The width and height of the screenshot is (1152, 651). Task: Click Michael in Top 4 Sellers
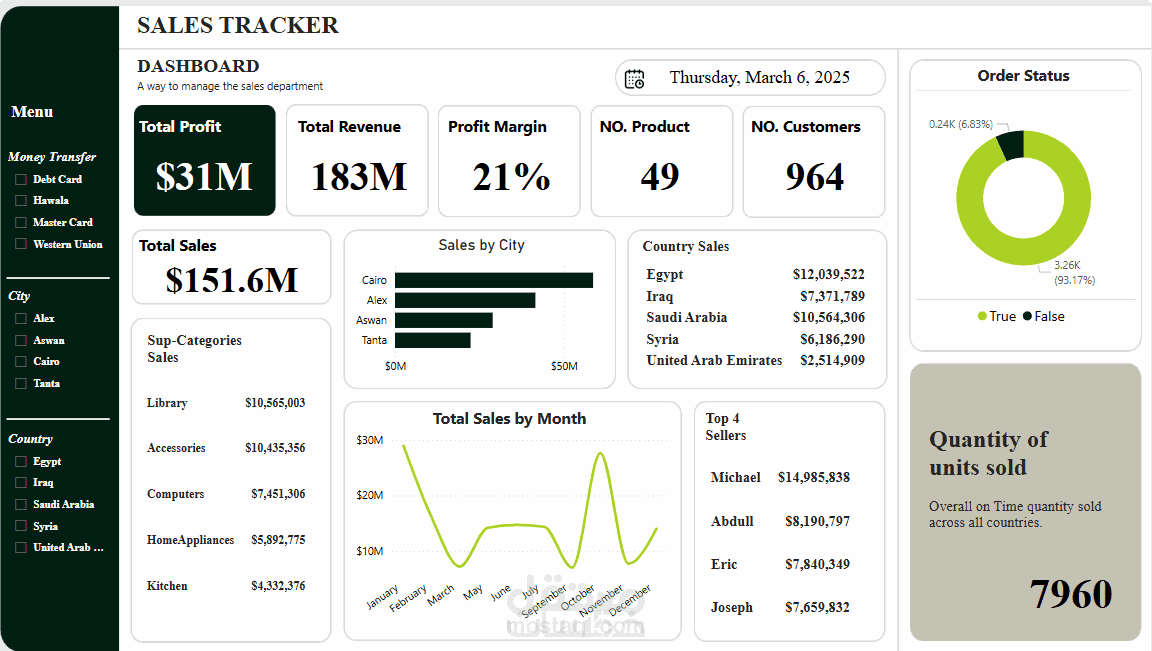[x=736, y=478]
